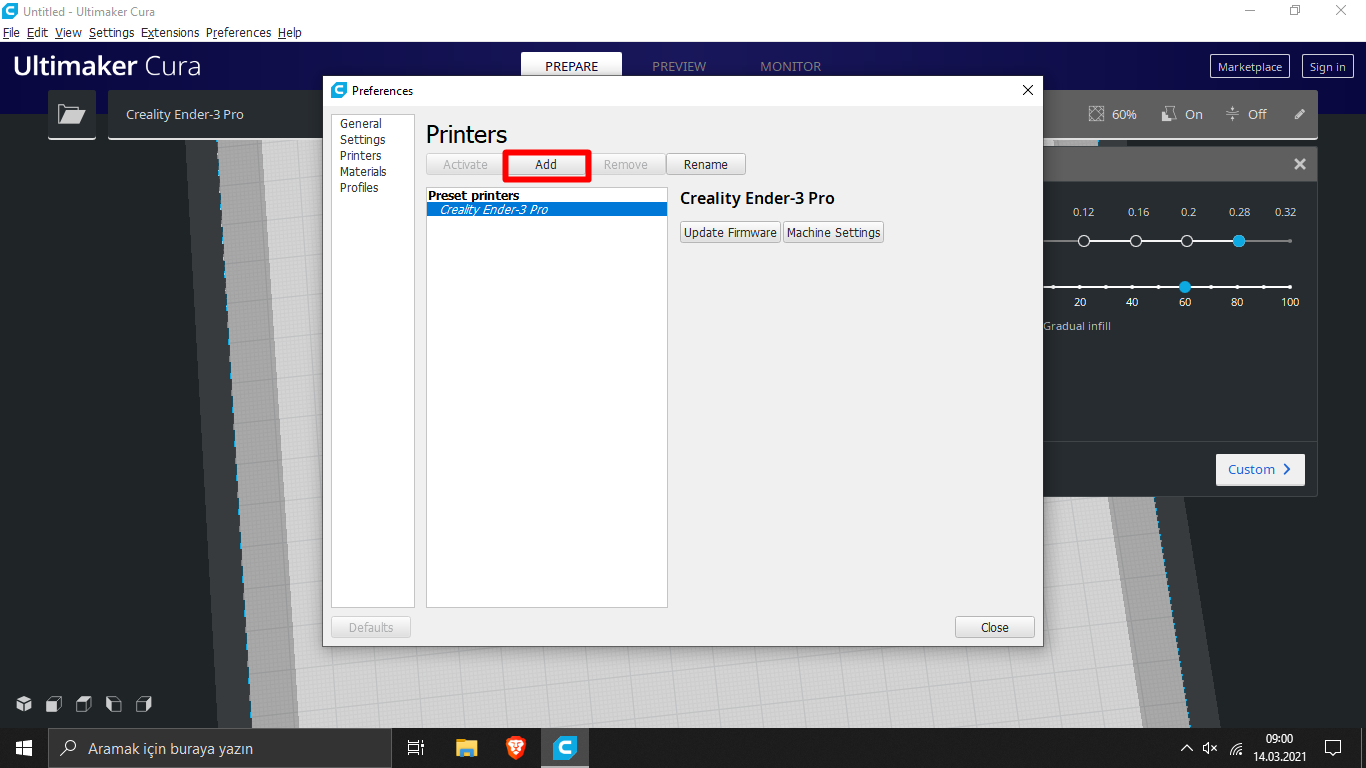Select General in Preferences sidebar
This screenshot has width=1366, height=768.
point(361,124)
